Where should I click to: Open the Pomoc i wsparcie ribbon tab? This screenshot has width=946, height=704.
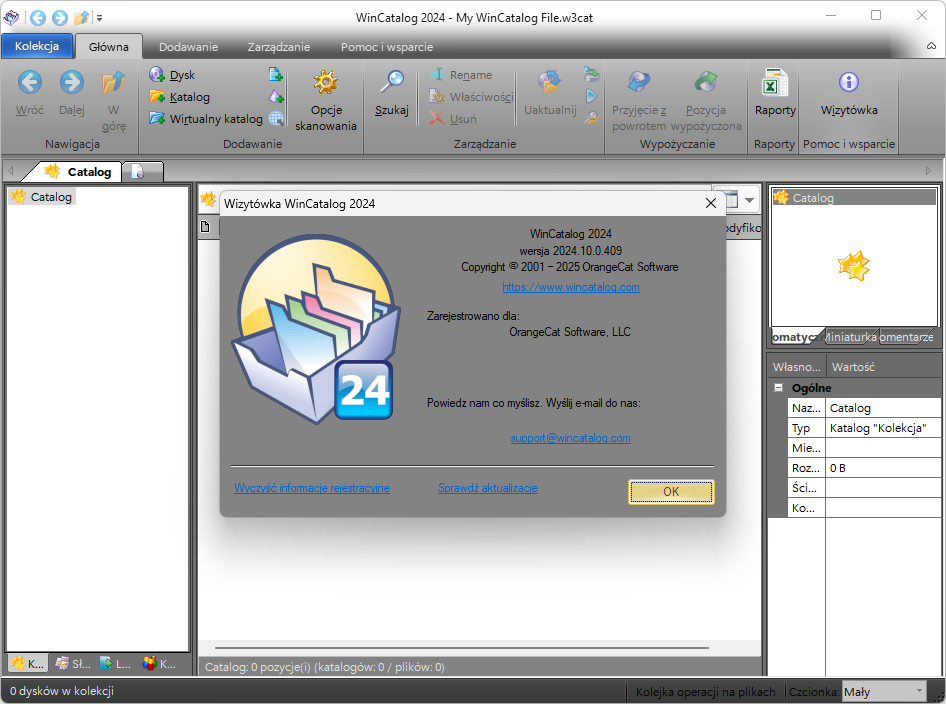pos(387,46)
